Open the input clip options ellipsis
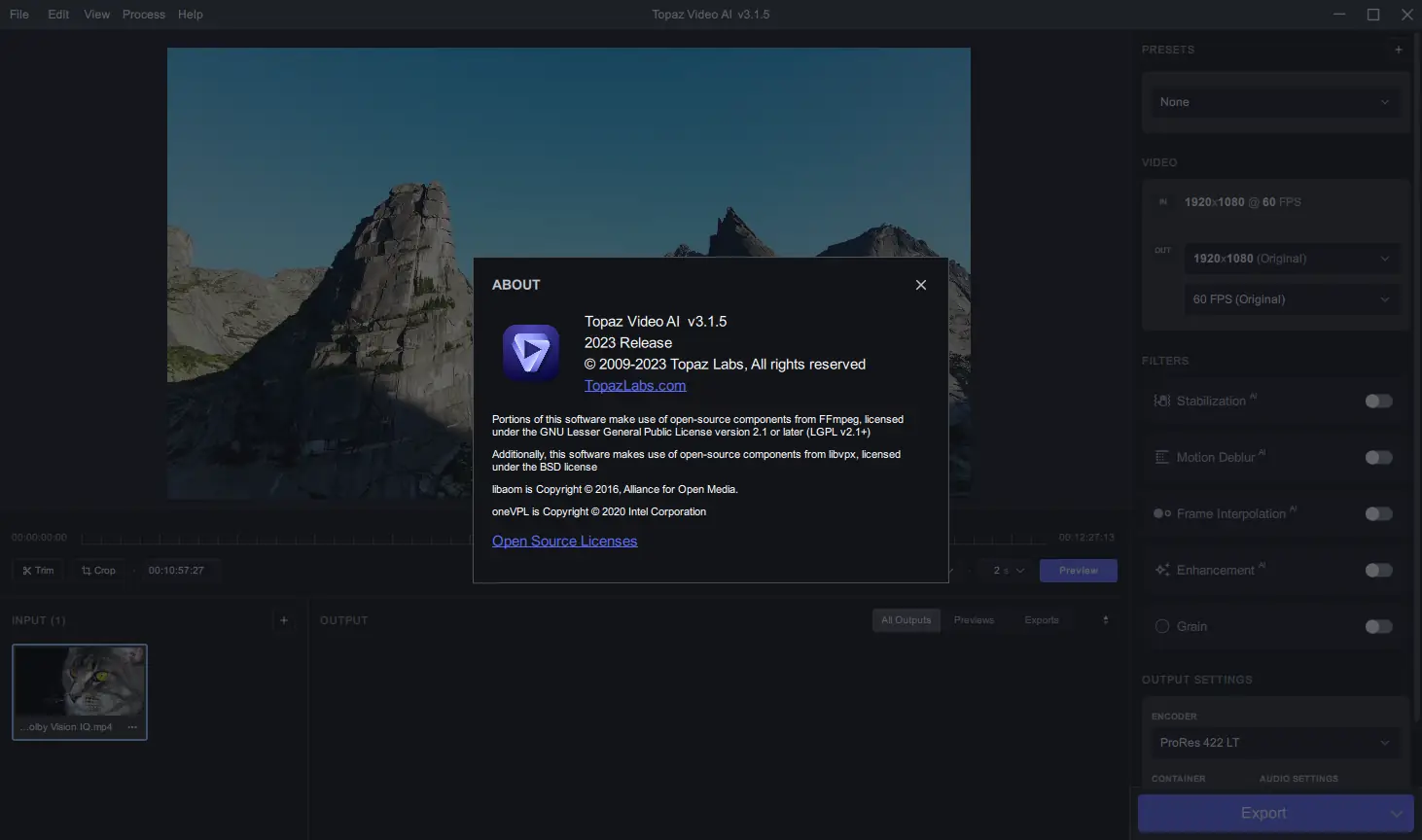Image resolution: width=1422 pixels, height=840 pixels. [x=132, y=727]
